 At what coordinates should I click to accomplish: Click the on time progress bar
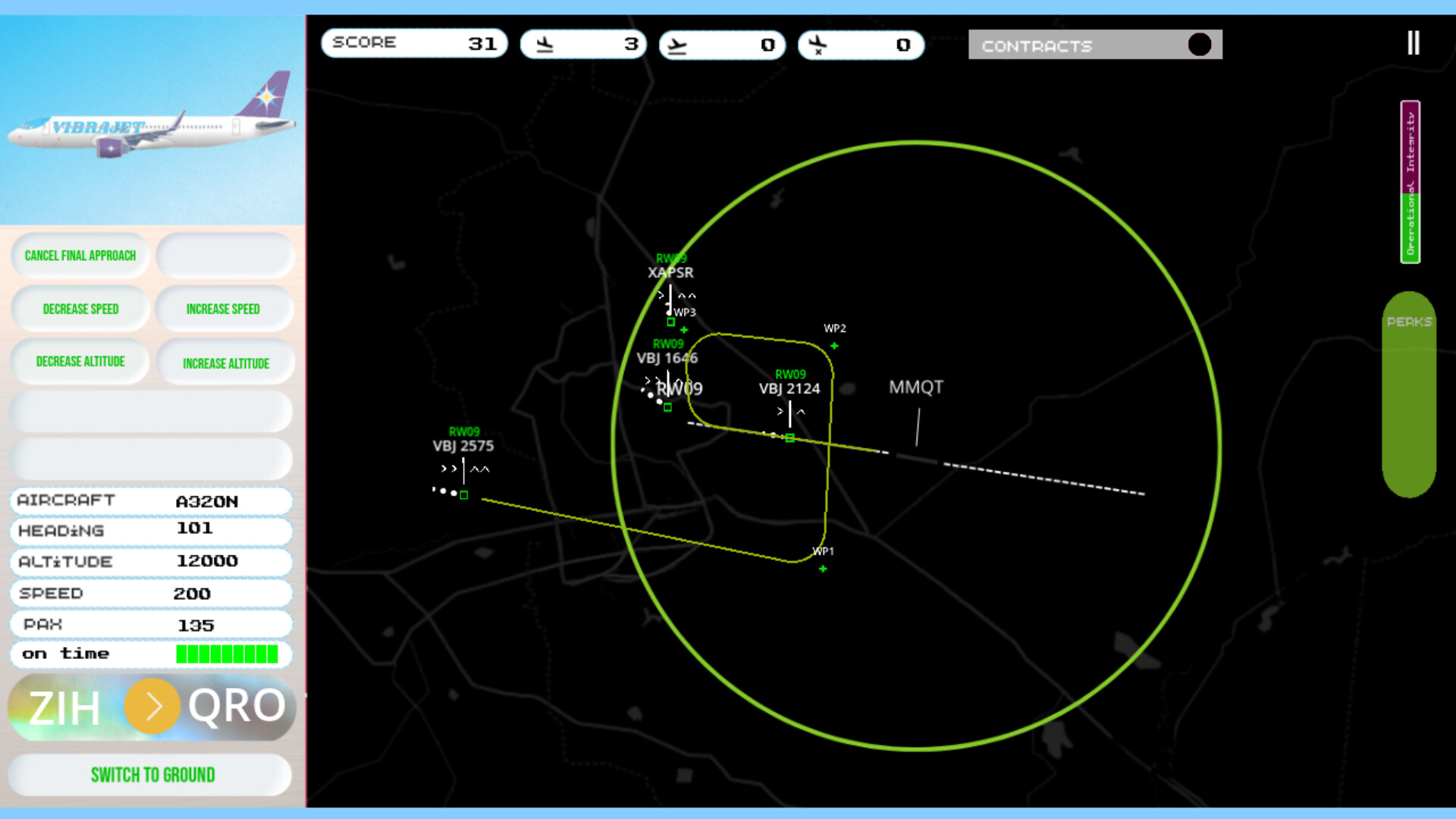coord(150,653)
